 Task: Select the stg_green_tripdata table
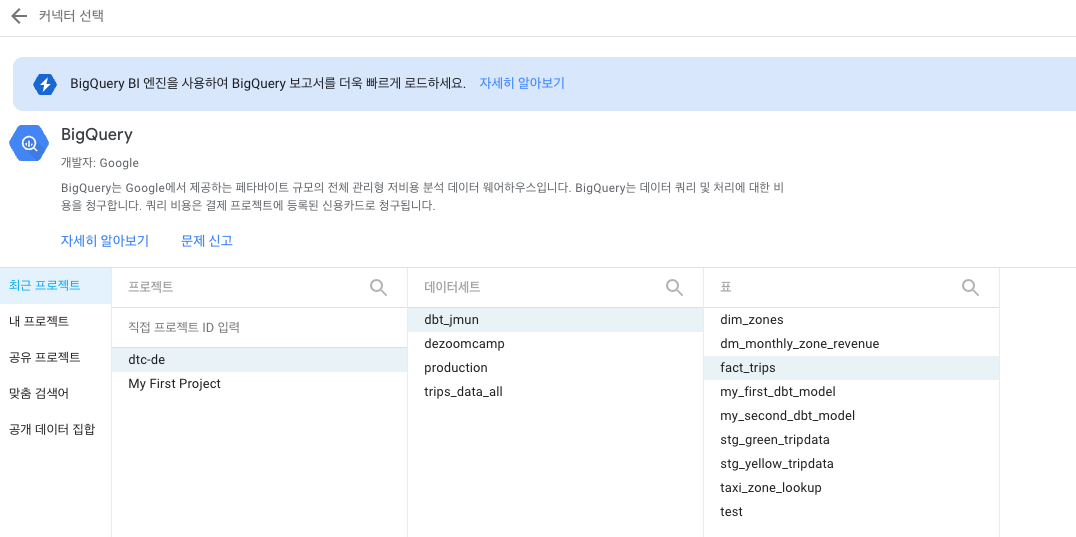pos(852,440)
